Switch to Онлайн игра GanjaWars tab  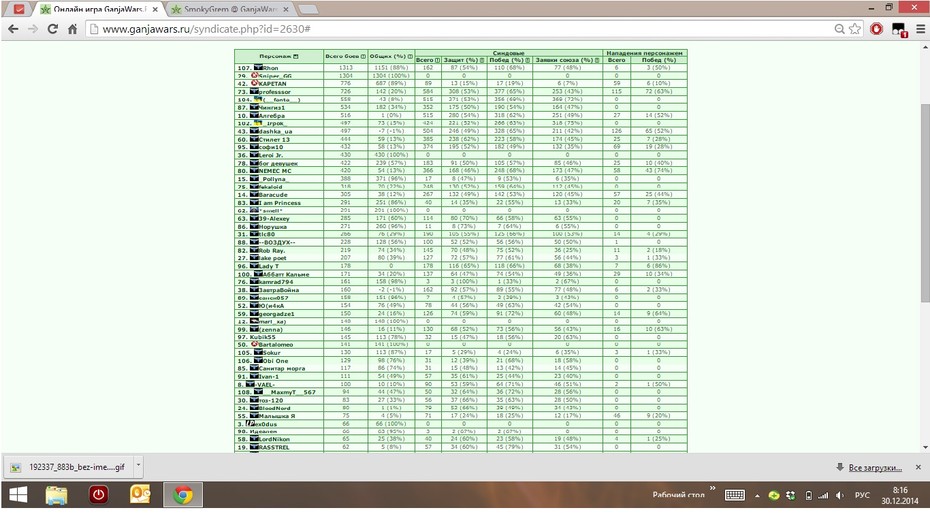tap(96, 9)
